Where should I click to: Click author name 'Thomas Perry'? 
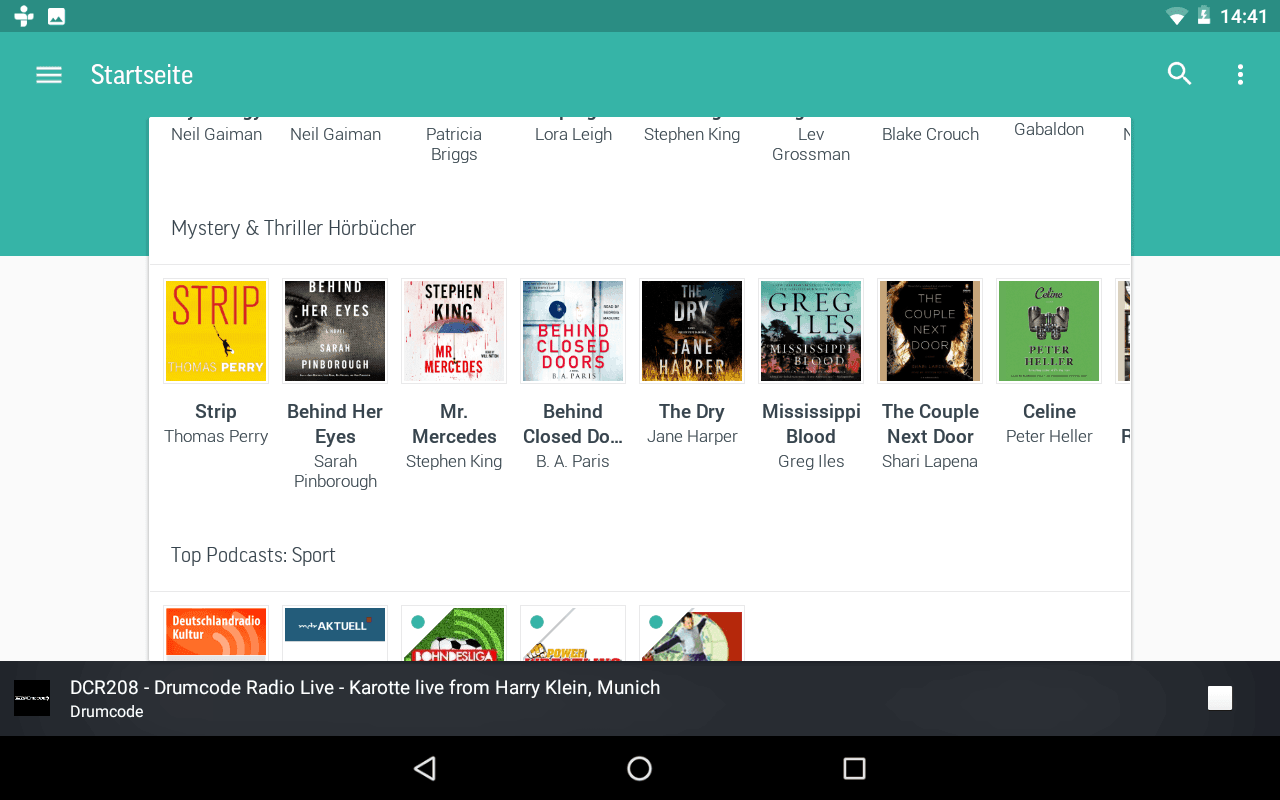(x=216, y=436)
